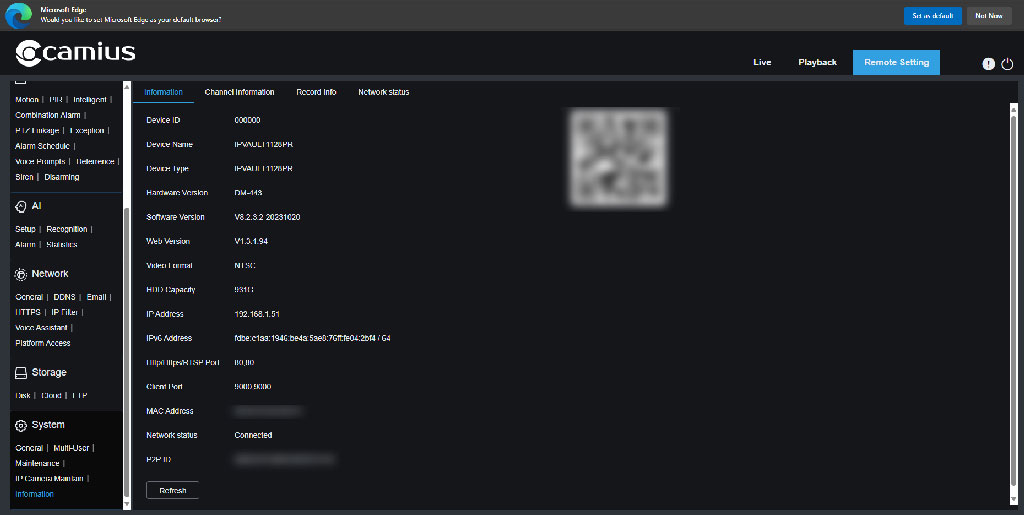Image resolution: width=1024 pixels, height=515 pixels.
Task: Switch to Channel Information tab
Action: click(239, 92)
